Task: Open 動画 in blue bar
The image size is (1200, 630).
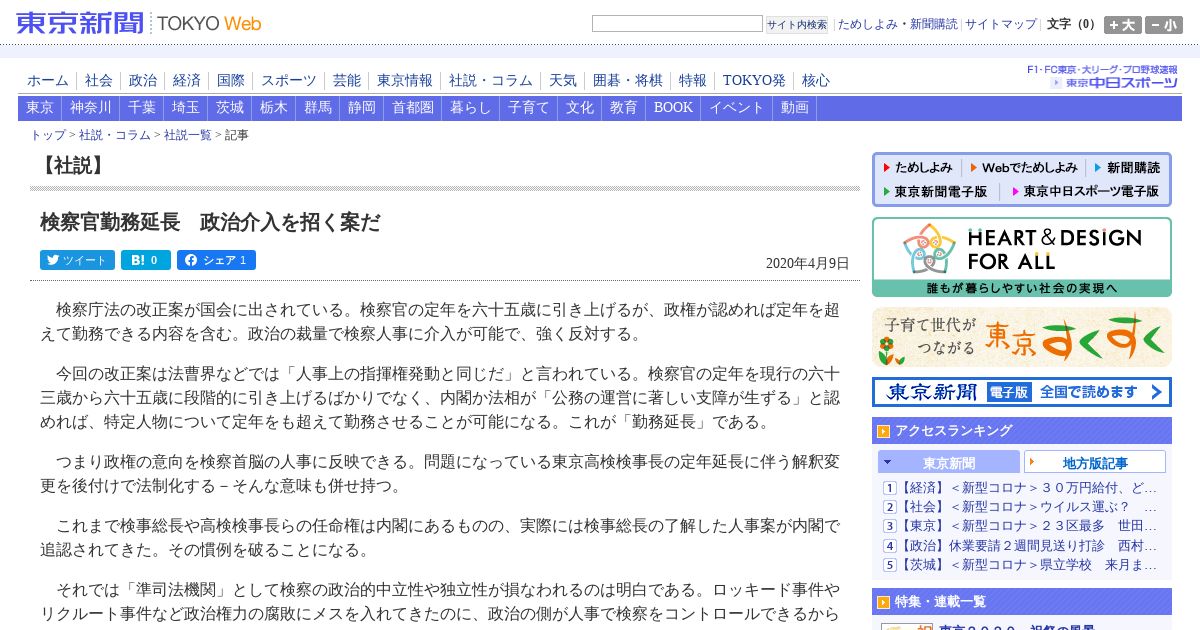Action: (795, 108)
